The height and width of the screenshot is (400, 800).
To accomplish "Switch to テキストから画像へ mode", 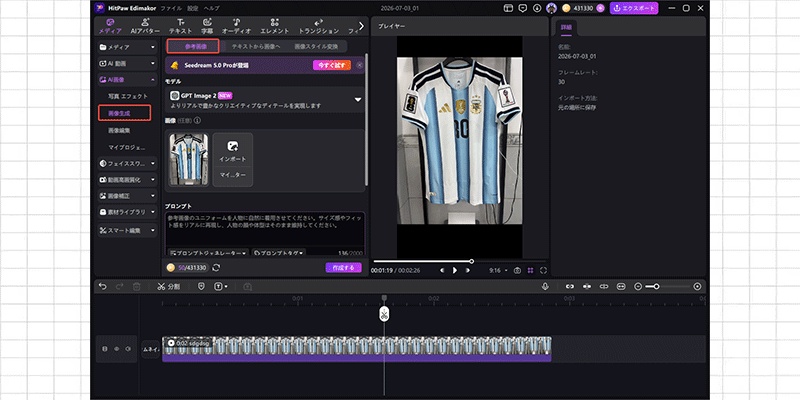I will (x=256, y=46).
